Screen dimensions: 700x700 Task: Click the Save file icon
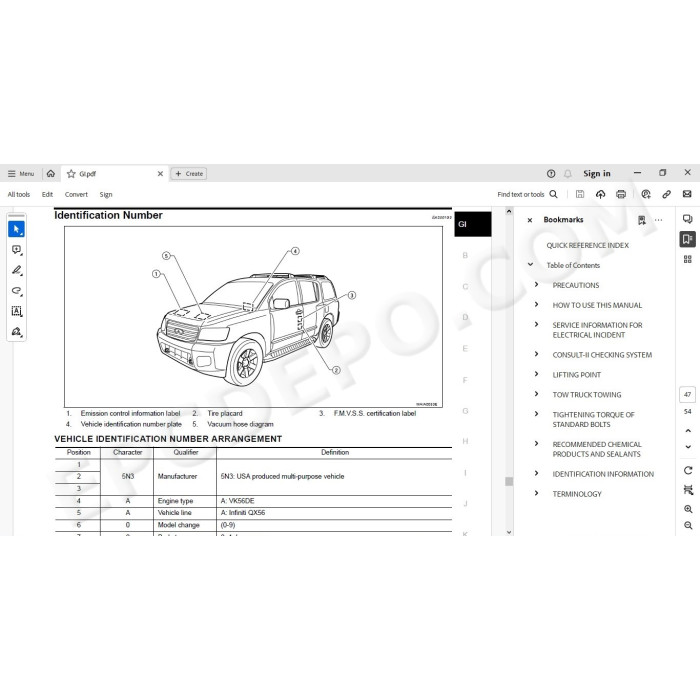click(x=579, y=194)
